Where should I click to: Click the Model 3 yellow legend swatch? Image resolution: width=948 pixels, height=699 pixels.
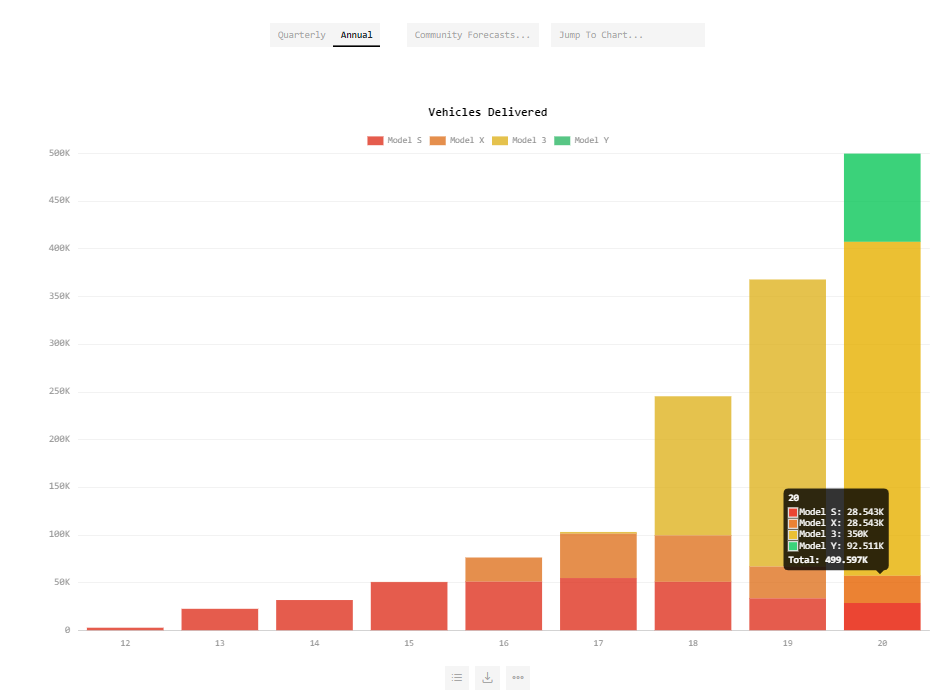click(x=499, y=140)
